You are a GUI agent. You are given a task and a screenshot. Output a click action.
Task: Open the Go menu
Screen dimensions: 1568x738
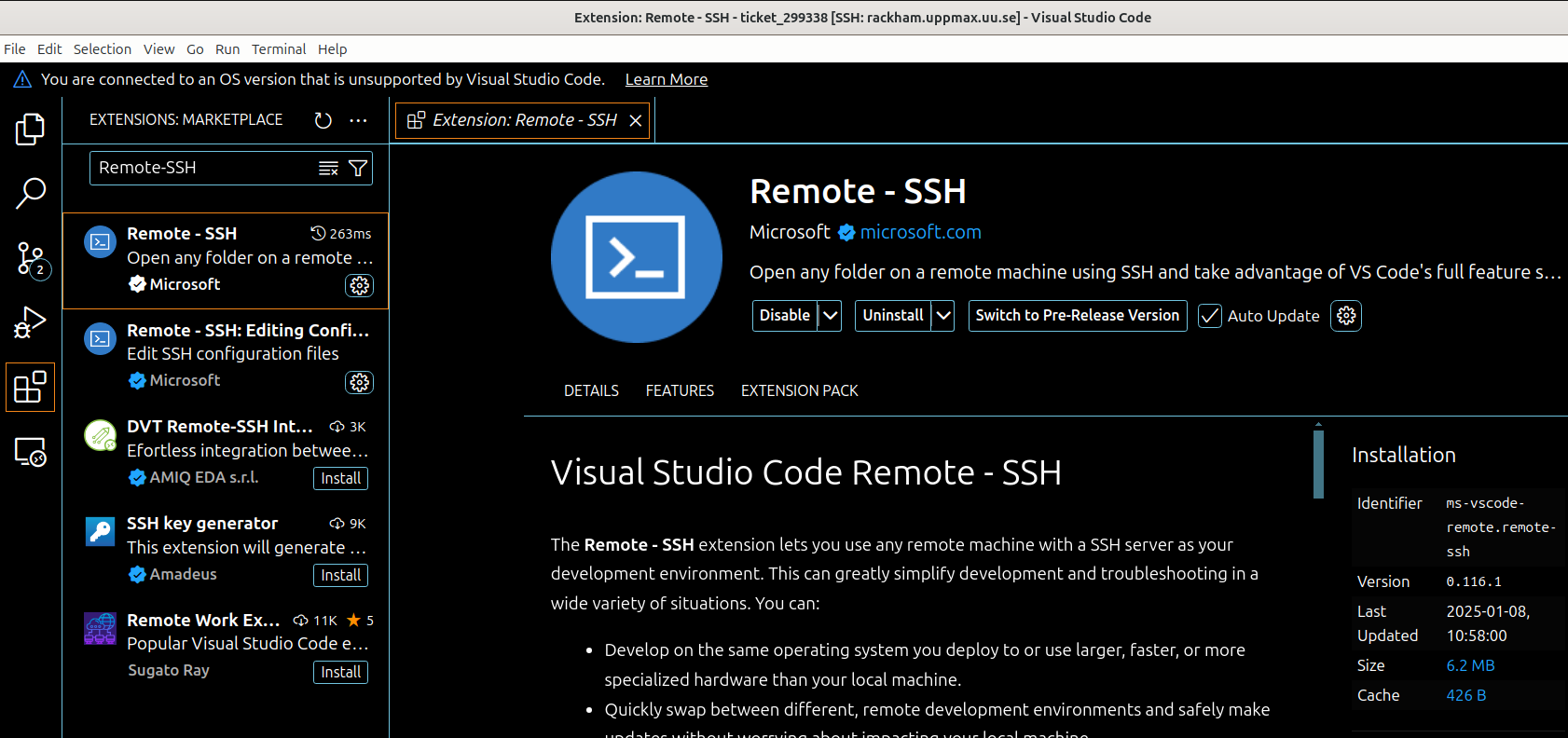click(x=195, y=49)
